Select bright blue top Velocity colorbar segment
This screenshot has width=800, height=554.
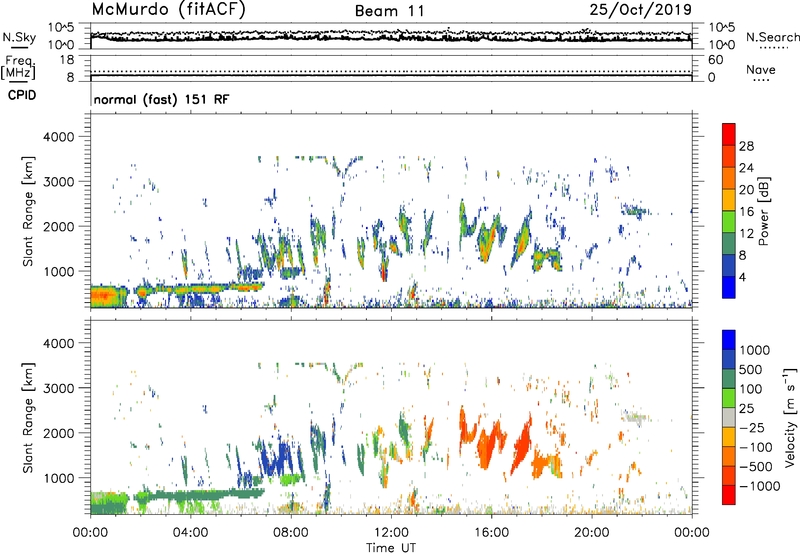[729, 340]
